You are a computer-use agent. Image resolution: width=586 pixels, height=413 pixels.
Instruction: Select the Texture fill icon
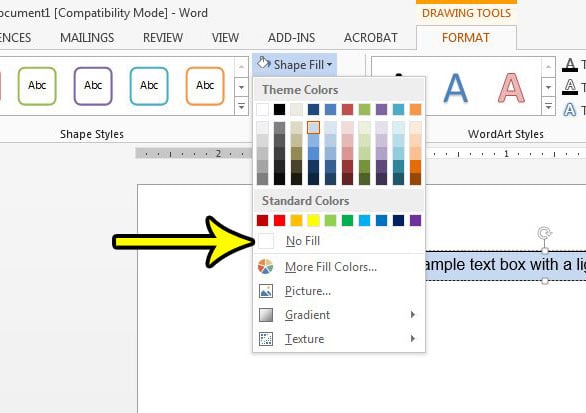click(x=266, y=339)
